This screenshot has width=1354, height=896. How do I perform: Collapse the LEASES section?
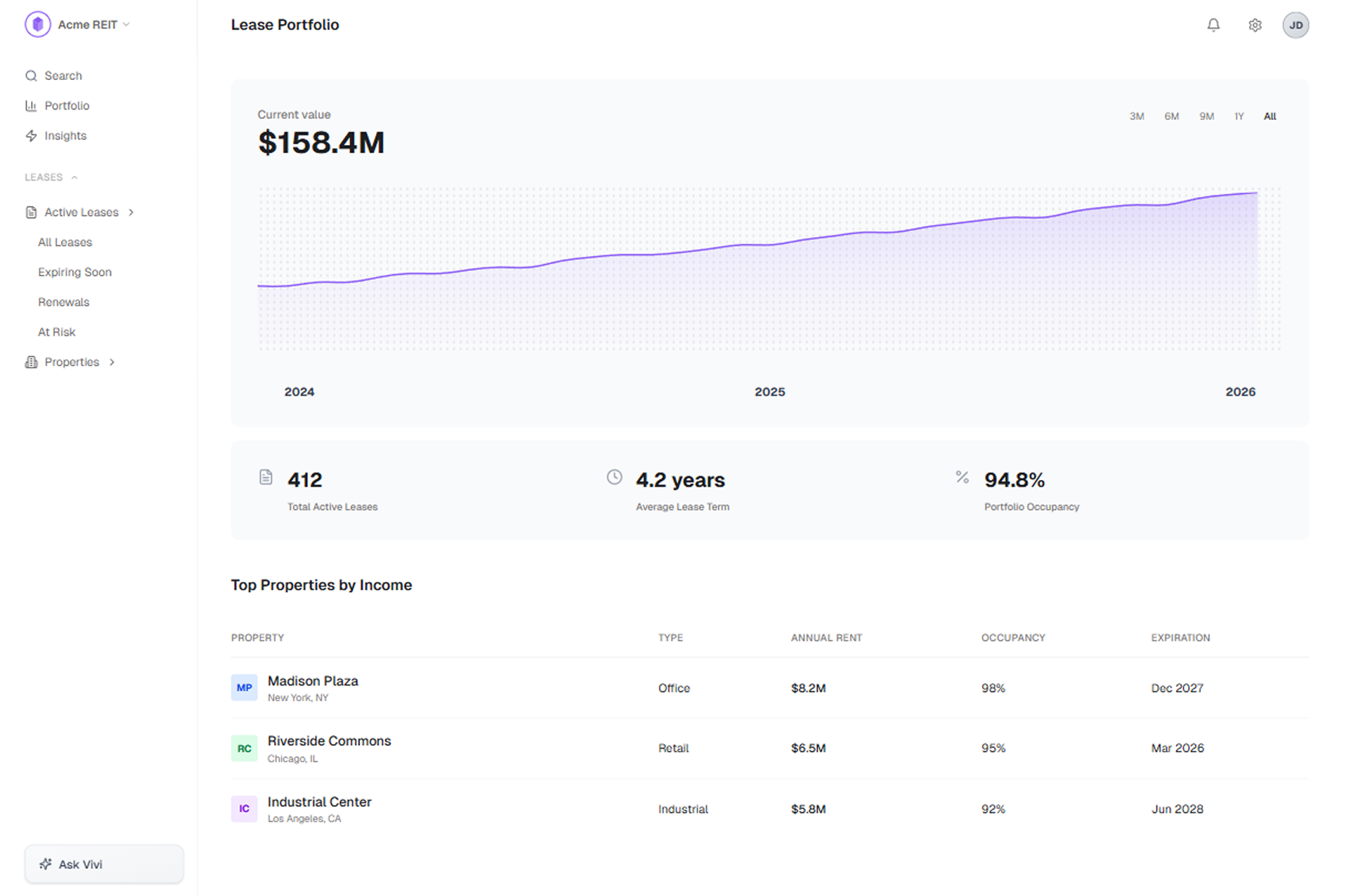click(74, 177)
